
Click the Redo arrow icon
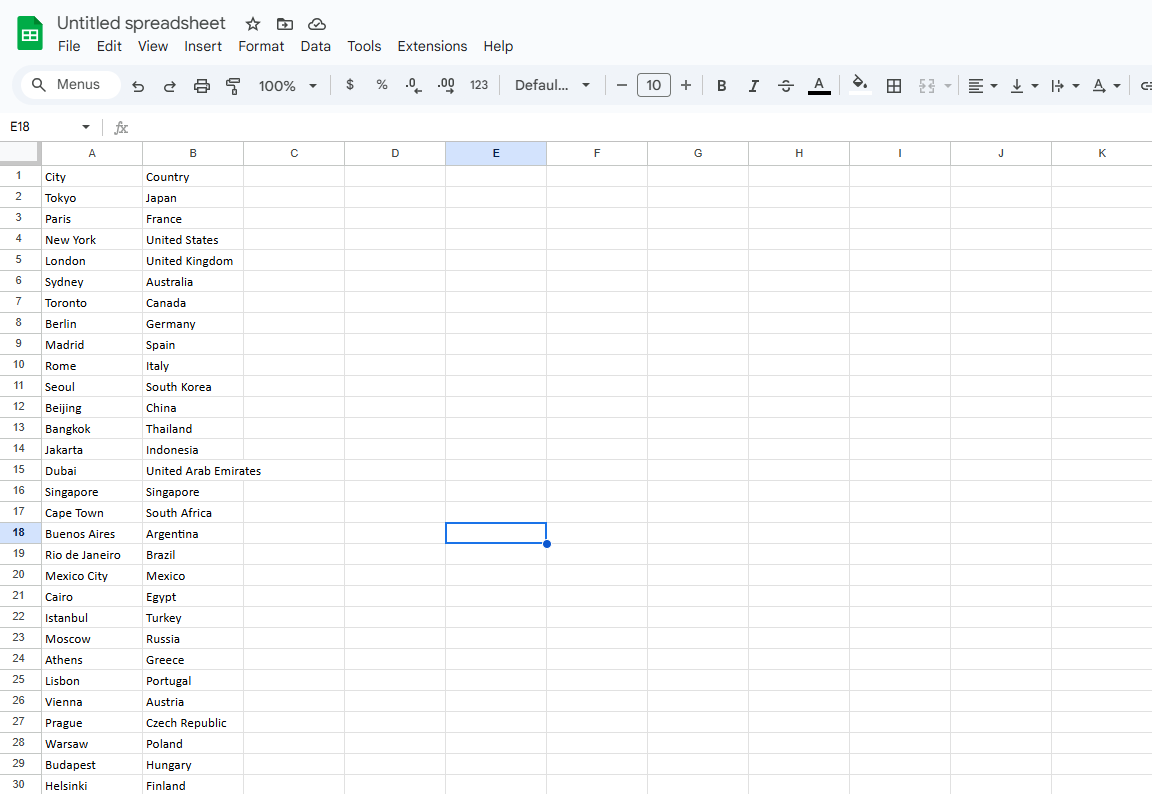pyautogui.click(x=170, y=86)
